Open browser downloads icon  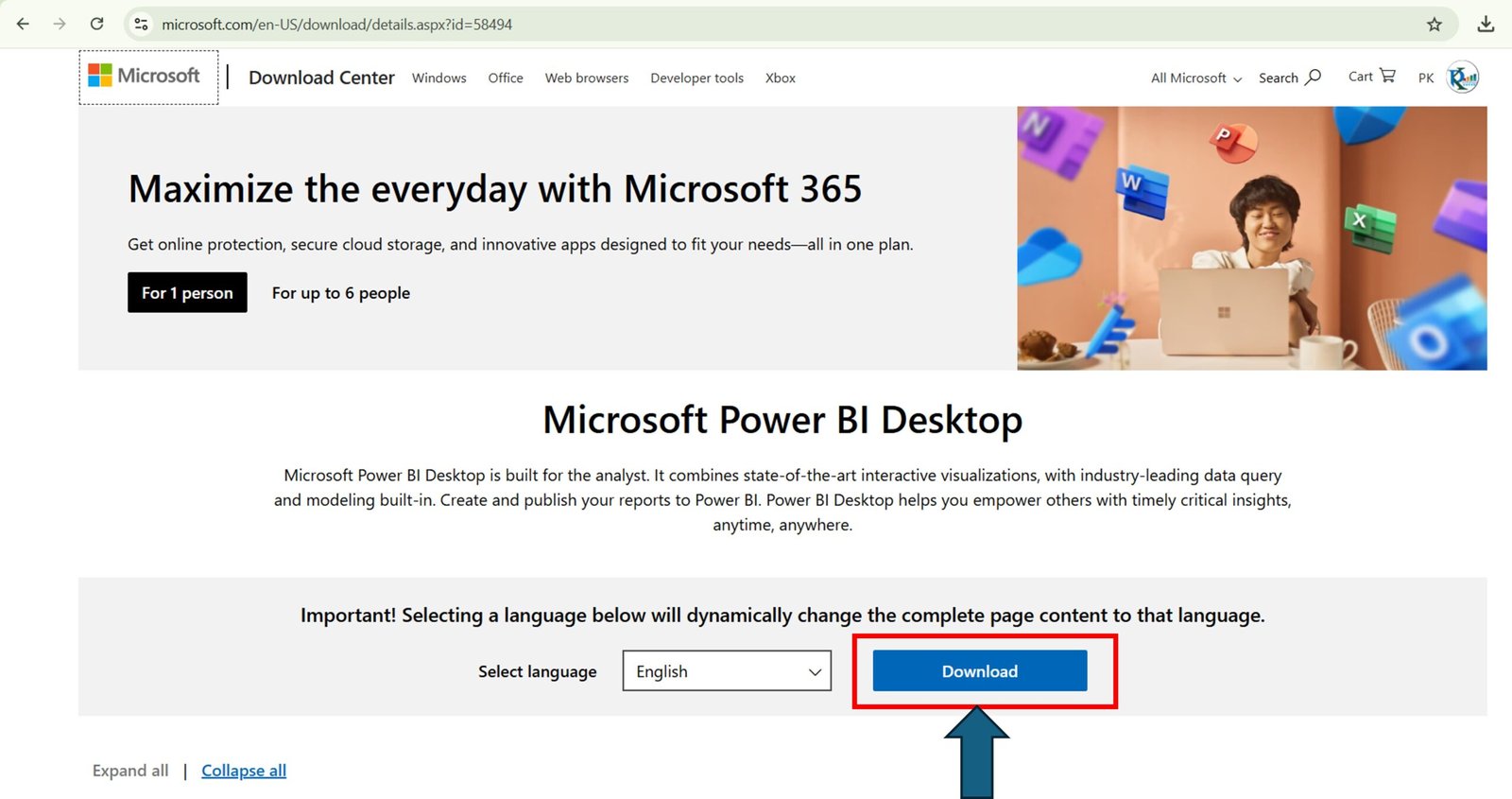coord(1486,25)
